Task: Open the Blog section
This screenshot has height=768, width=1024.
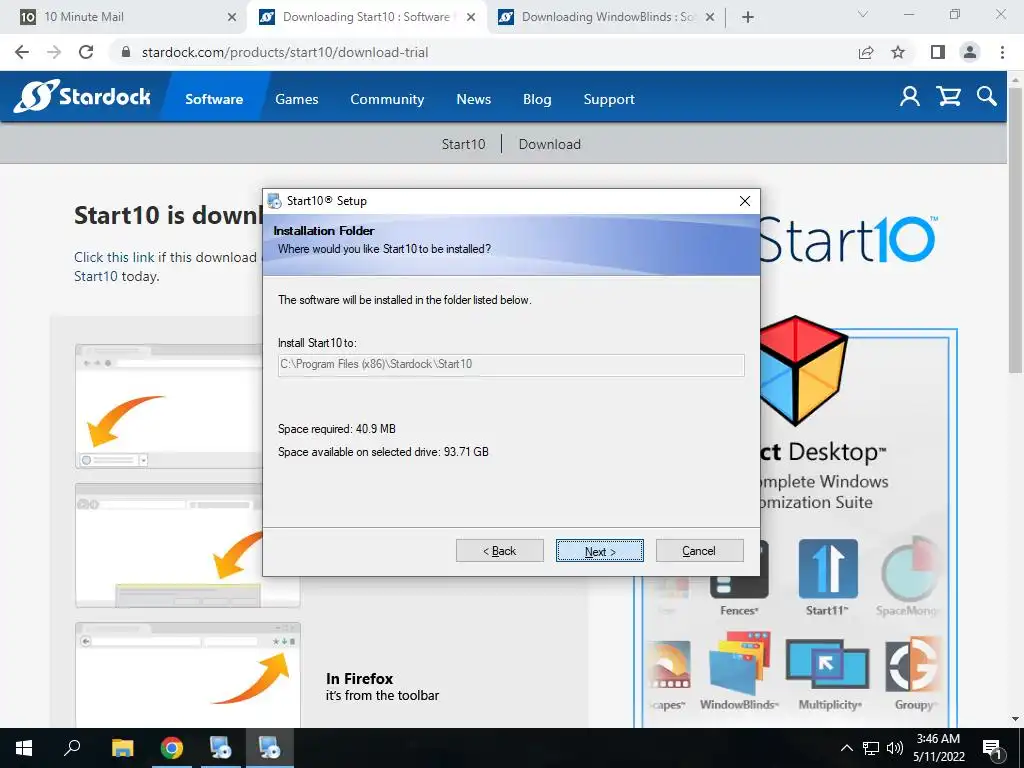Action: tap(537, 99)
